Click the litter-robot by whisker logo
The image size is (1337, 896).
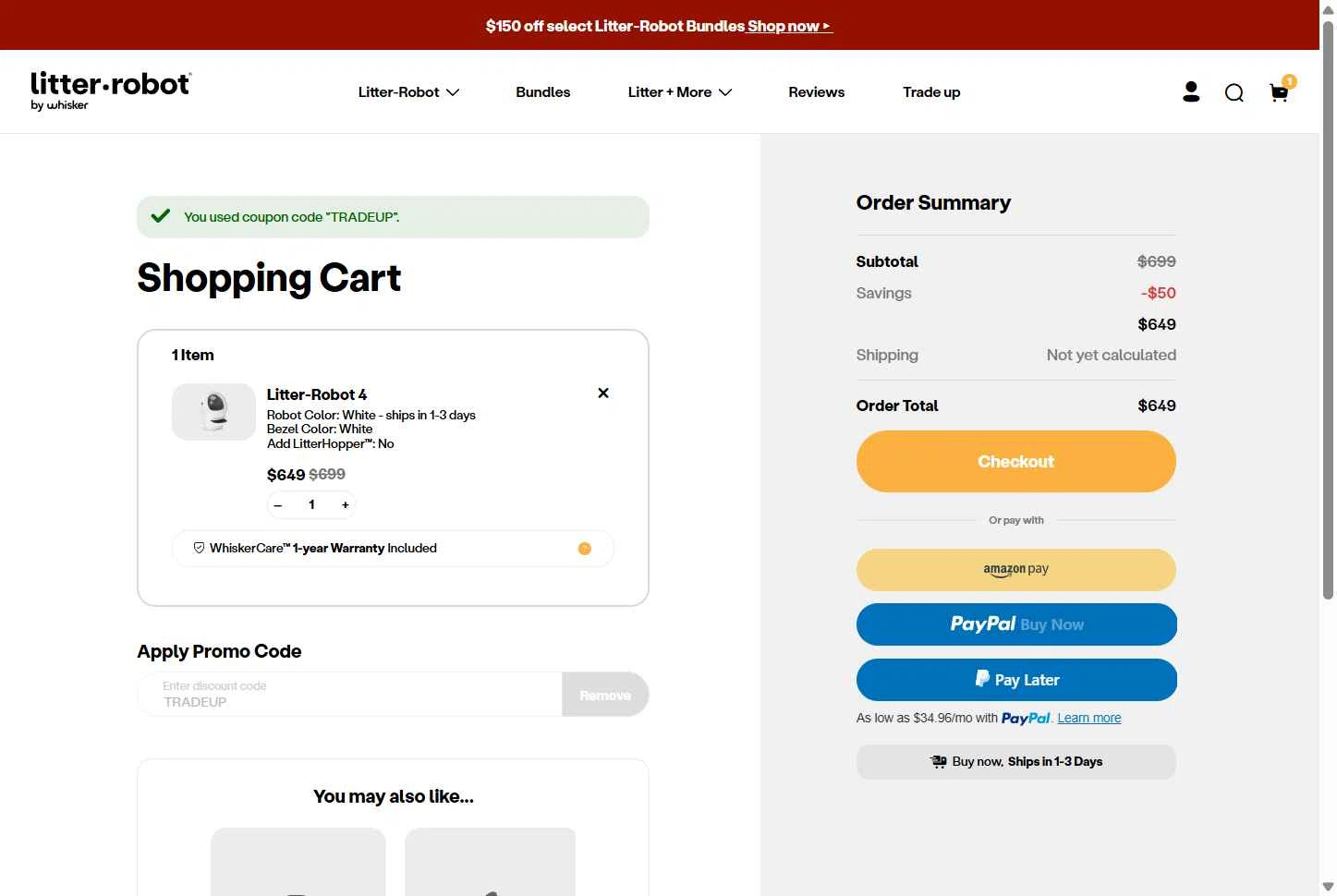point(111,91)
